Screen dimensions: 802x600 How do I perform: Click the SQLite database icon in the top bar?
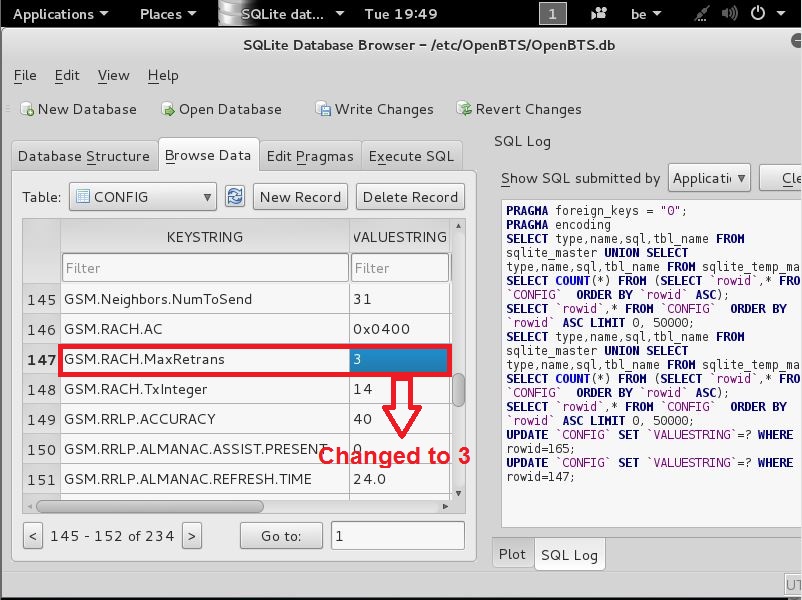(x=230, y=13)
